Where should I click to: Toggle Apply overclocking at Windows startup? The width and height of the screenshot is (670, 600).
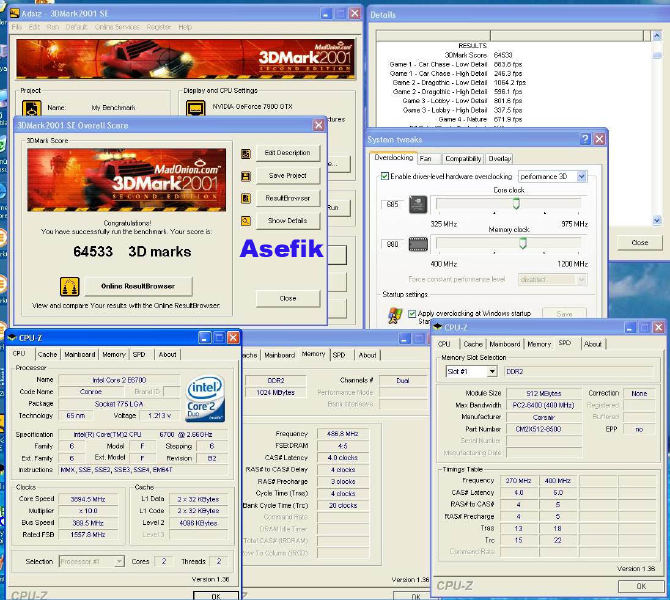point(412,313)
